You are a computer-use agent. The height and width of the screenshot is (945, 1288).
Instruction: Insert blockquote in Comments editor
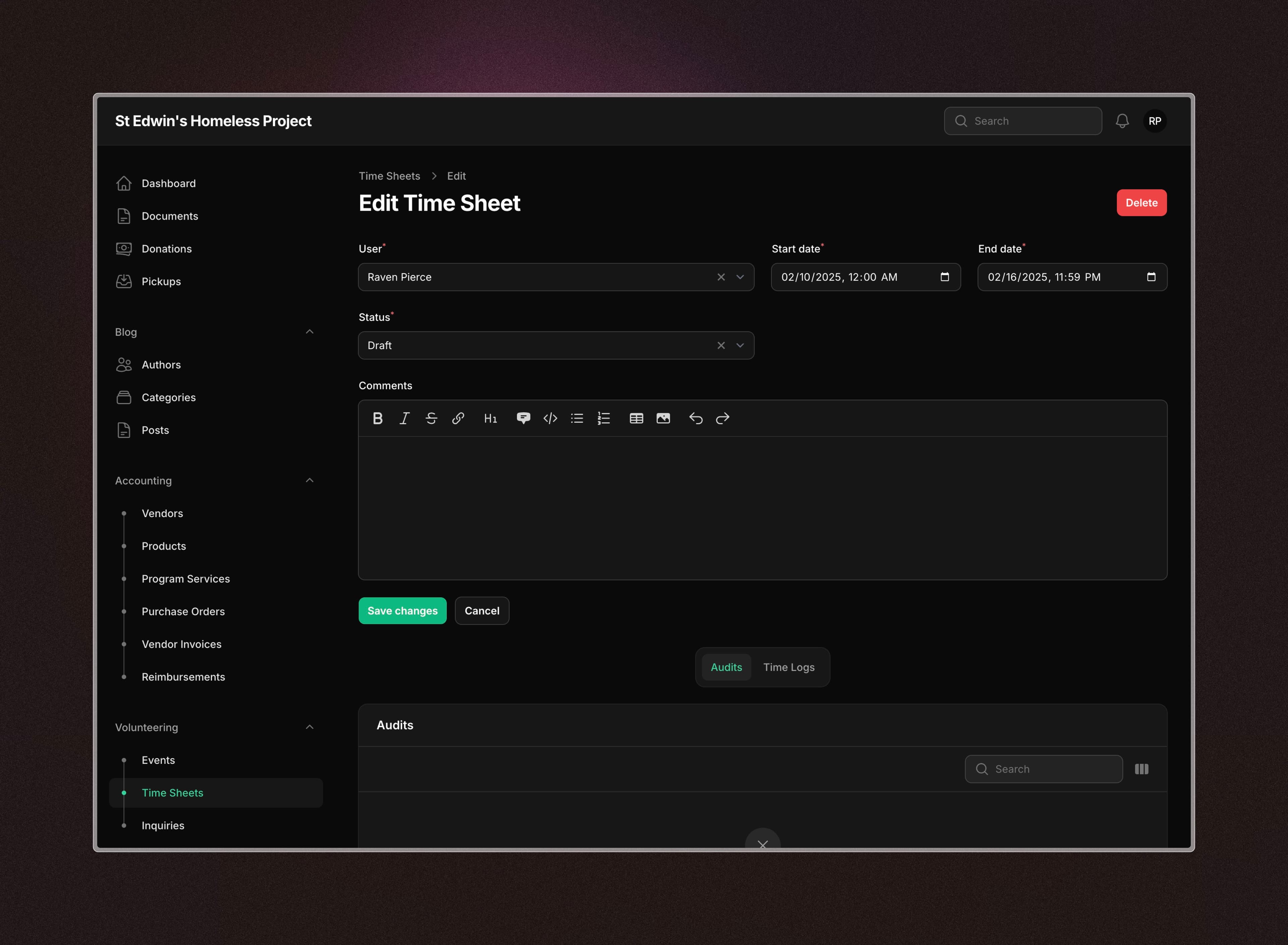523,418
